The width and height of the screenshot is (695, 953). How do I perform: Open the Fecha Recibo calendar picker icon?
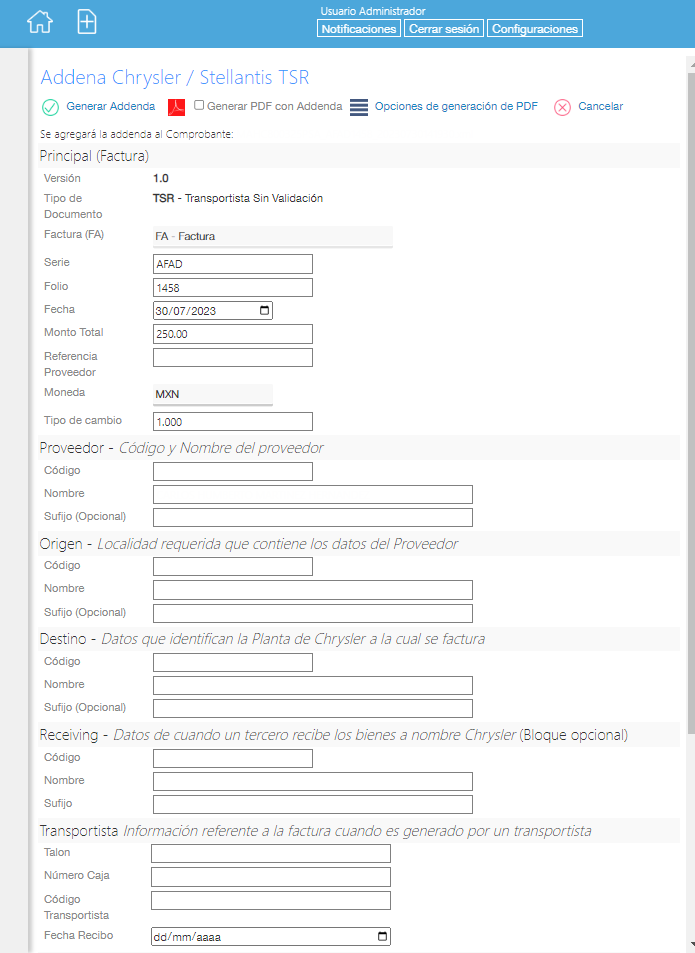382,937
